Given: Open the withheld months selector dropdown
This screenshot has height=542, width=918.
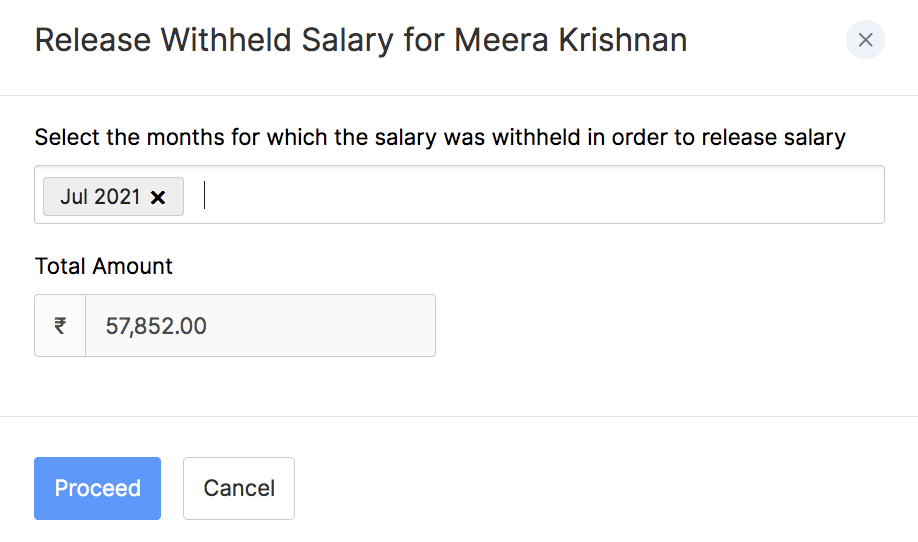Looking at the screenshot, I should point(540,195).
